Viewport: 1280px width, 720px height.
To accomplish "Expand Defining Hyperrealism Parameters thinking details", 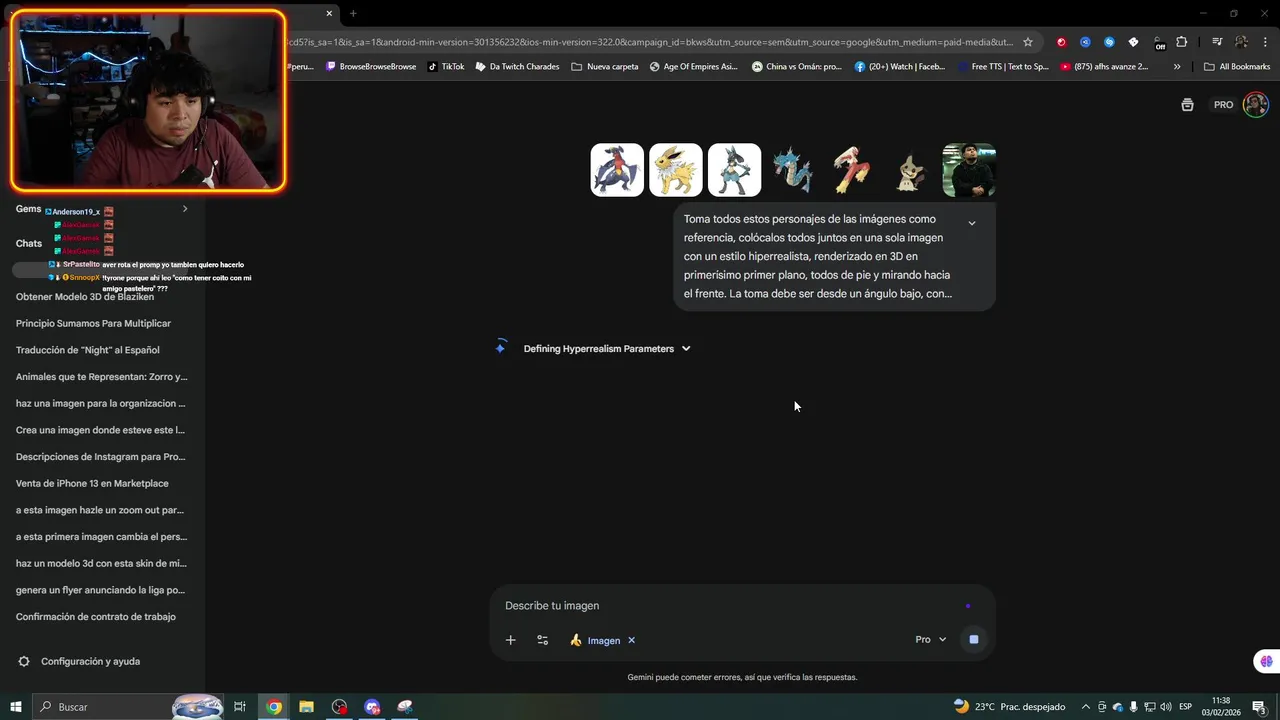I will tap(607, 349).
